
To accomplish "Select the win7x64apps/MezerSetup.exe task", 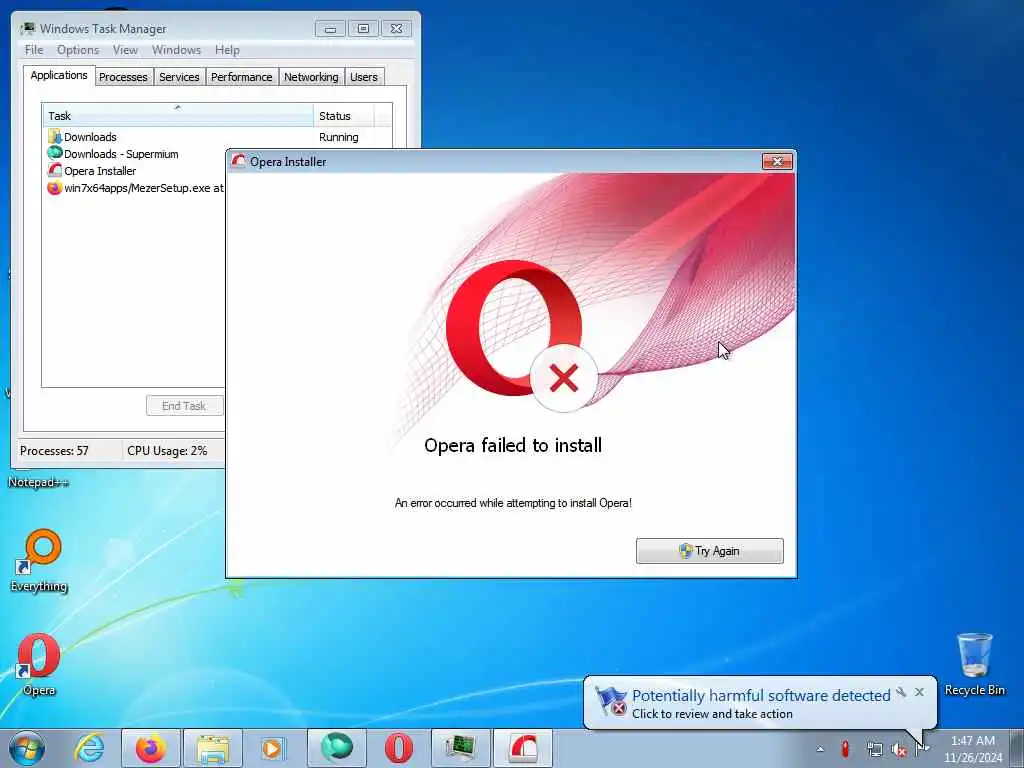I will [135, 188].
